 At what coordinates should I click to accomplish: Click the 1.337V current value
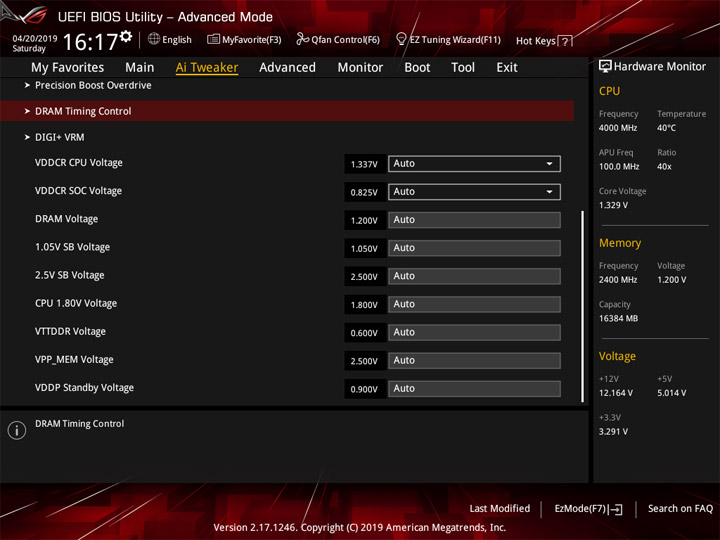364,164
